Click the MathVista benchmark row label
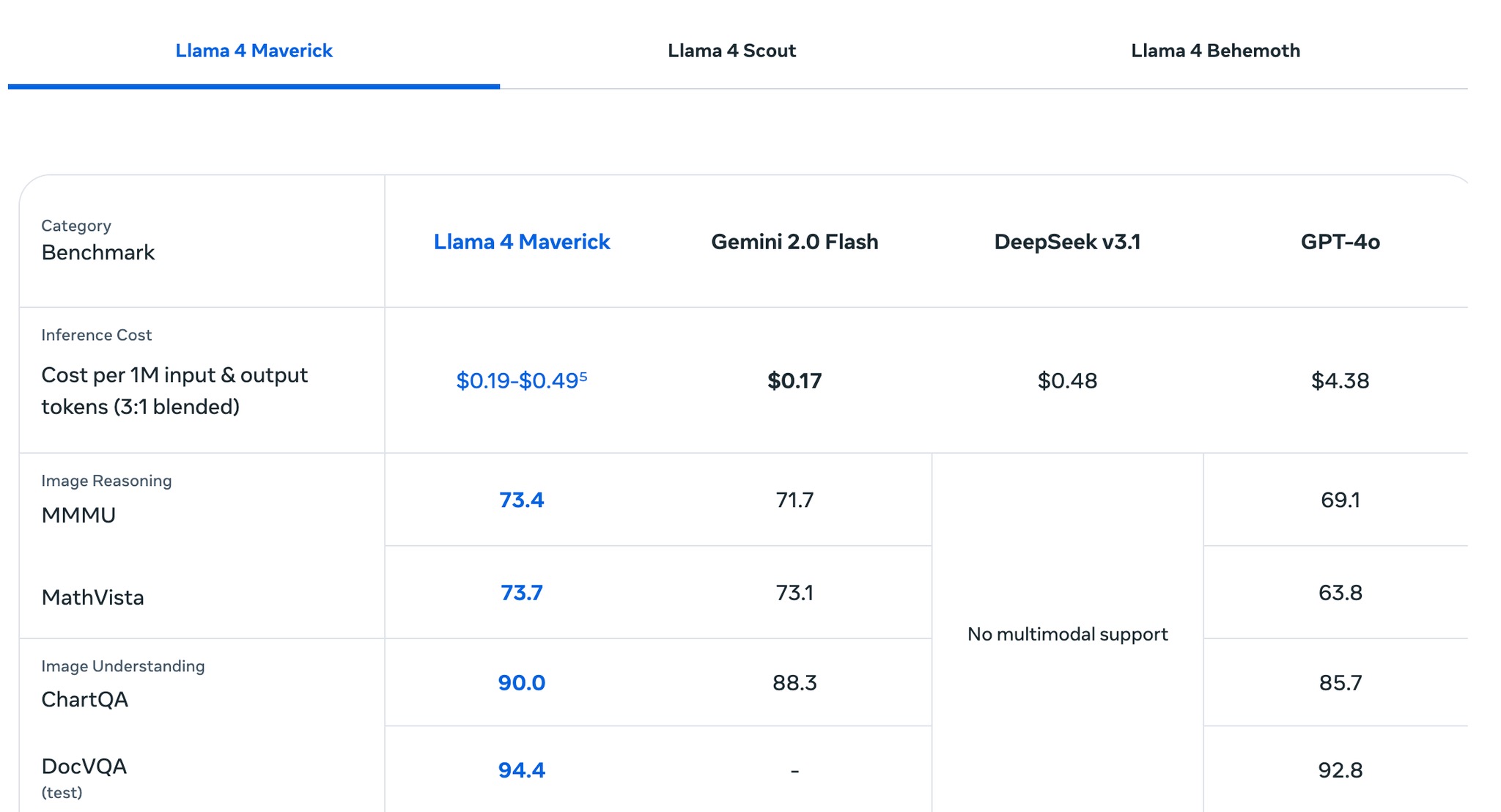This screenshot has width=1501, height=812. point(93,597)
